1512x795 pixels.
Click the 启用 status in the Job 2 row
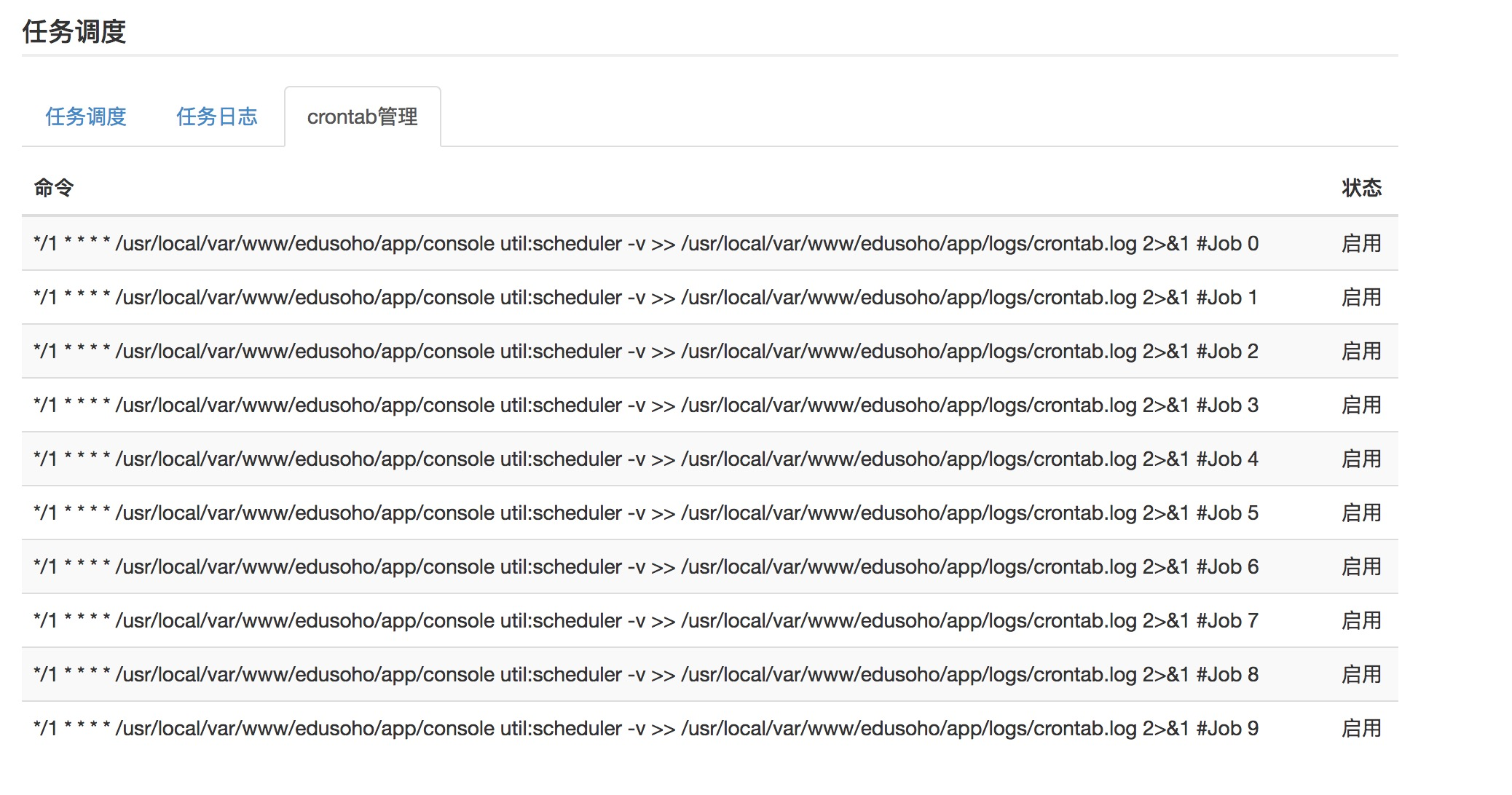[x=1361, y=351]
